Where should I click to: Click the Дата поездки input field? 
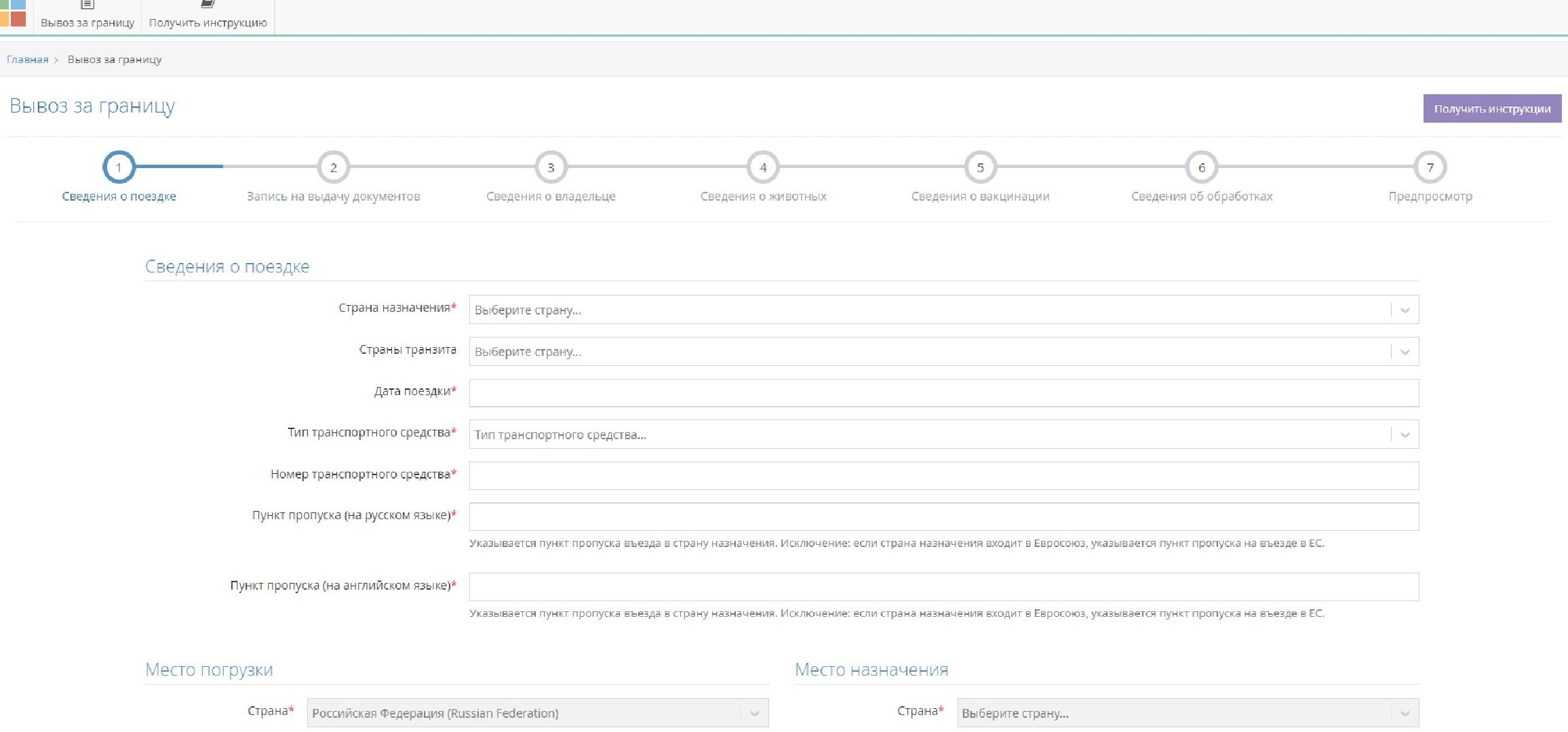point(943,393)
